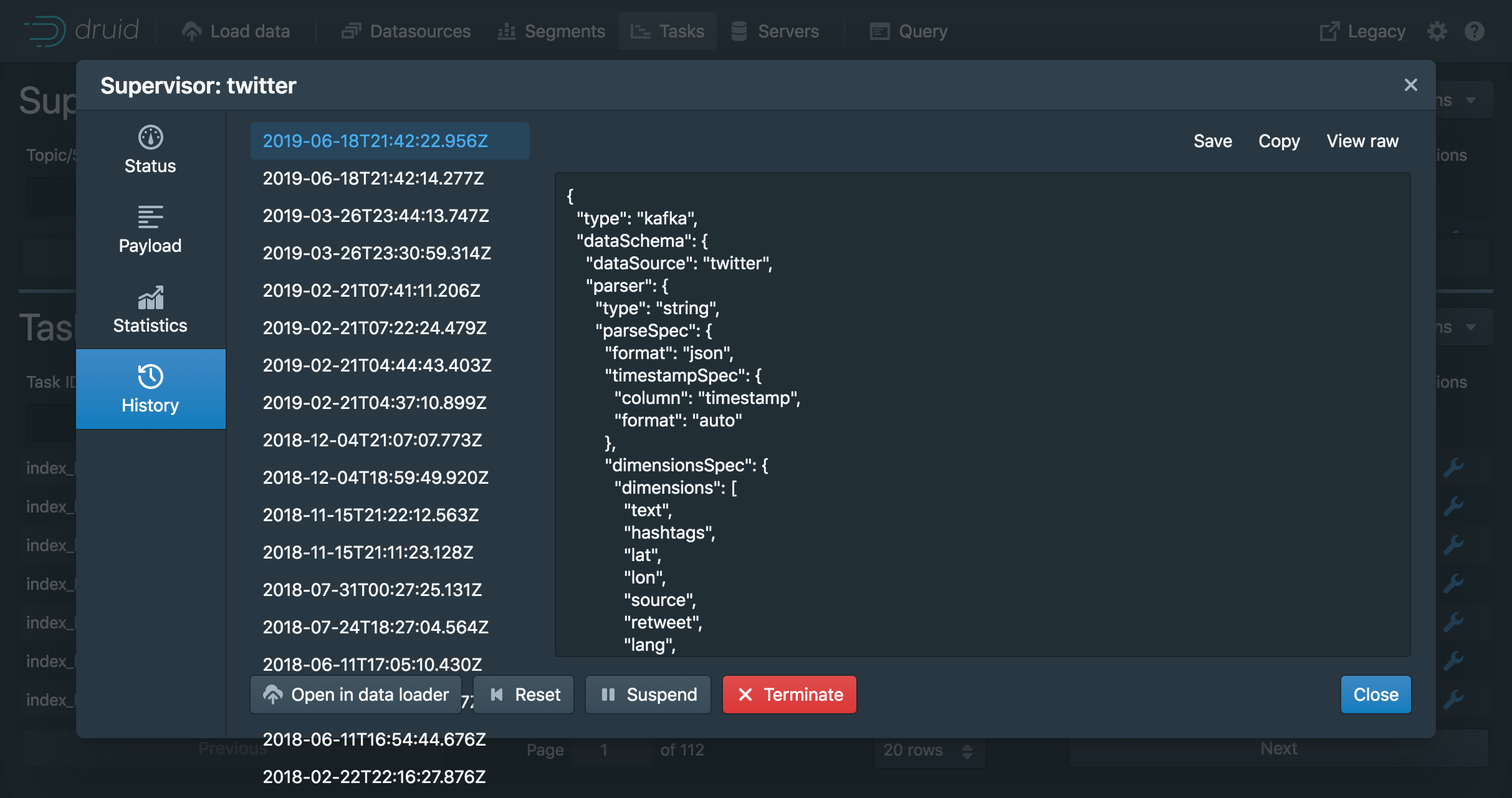Click the Status gauge icon
The width and height of the screenshot is (1512, 798).
(x=150, y=138)
